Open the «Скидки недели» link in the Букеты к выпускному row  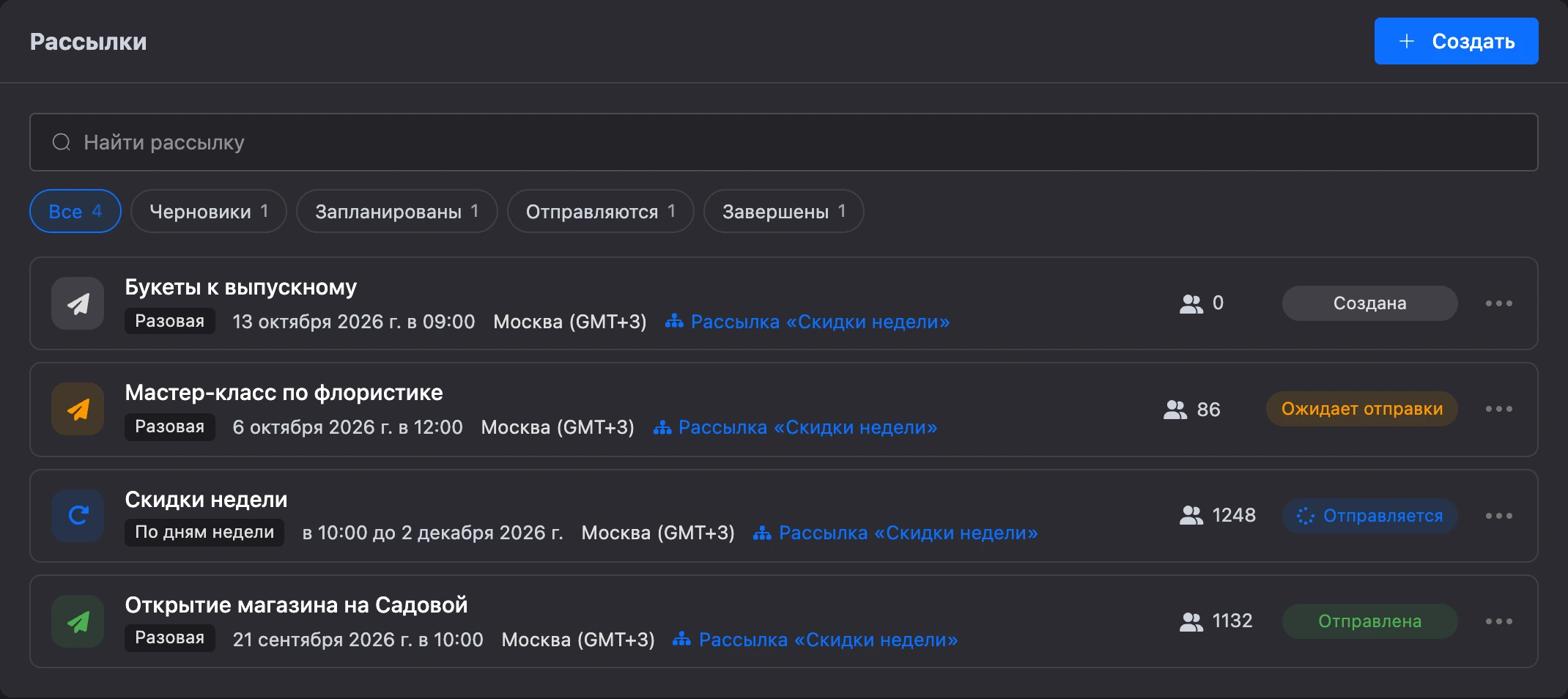[820, 322]
